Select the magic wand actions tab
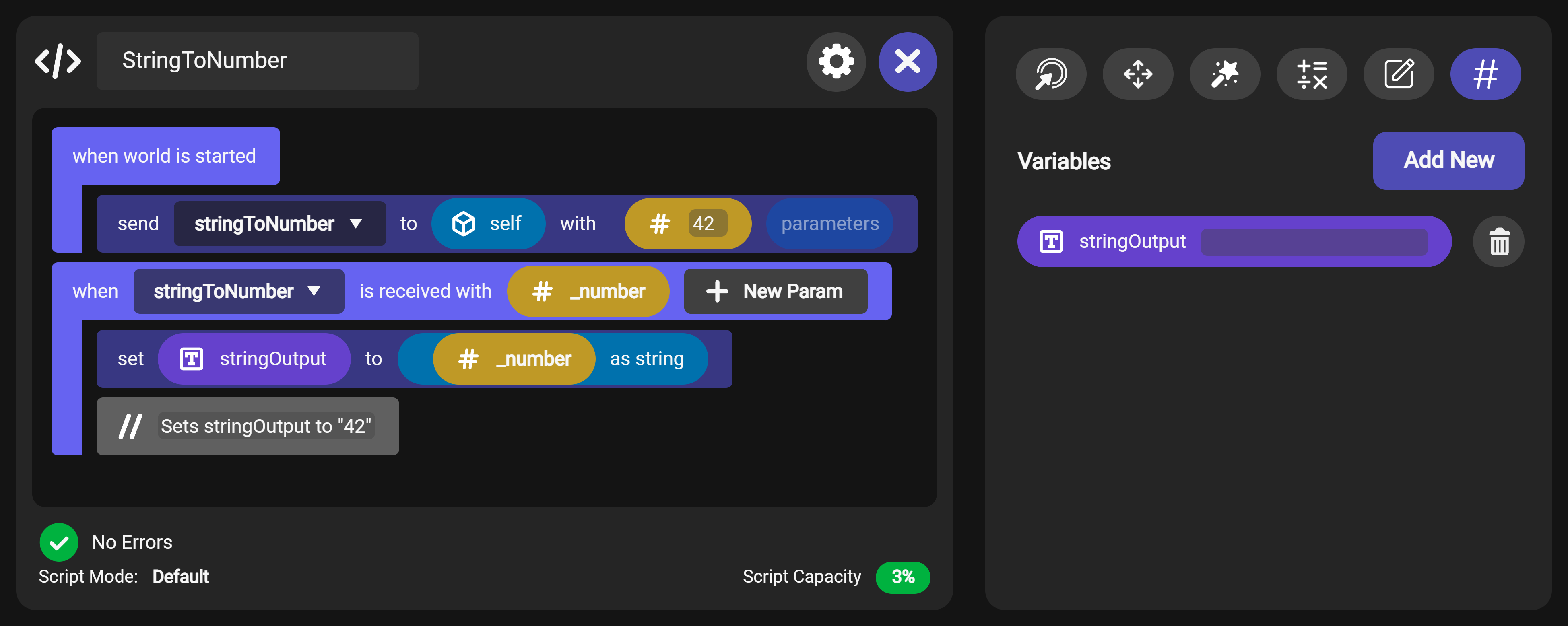The image size is (1568, 626). pyautogui.click(x=1224, y=74)
